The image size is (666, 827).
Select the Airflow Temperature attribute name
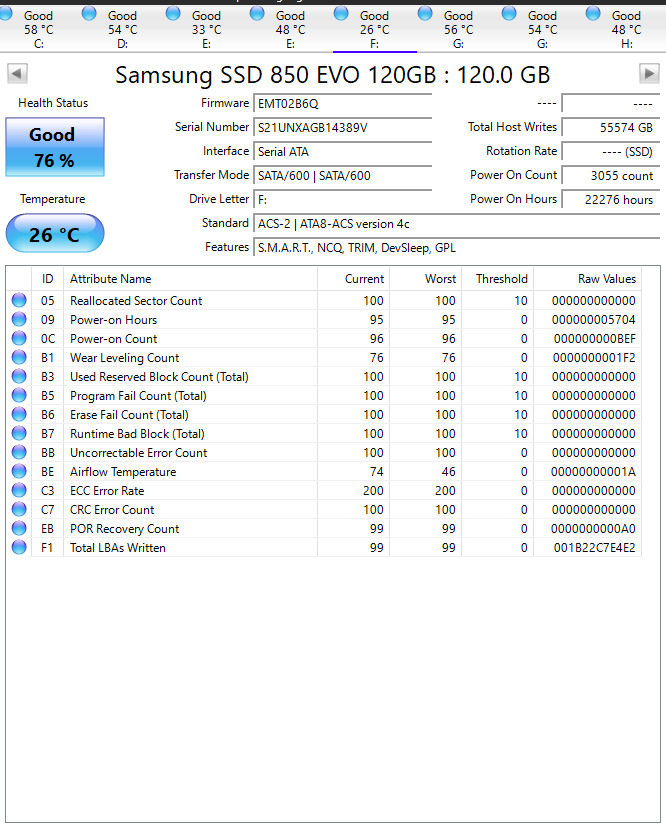click(123, 472)
